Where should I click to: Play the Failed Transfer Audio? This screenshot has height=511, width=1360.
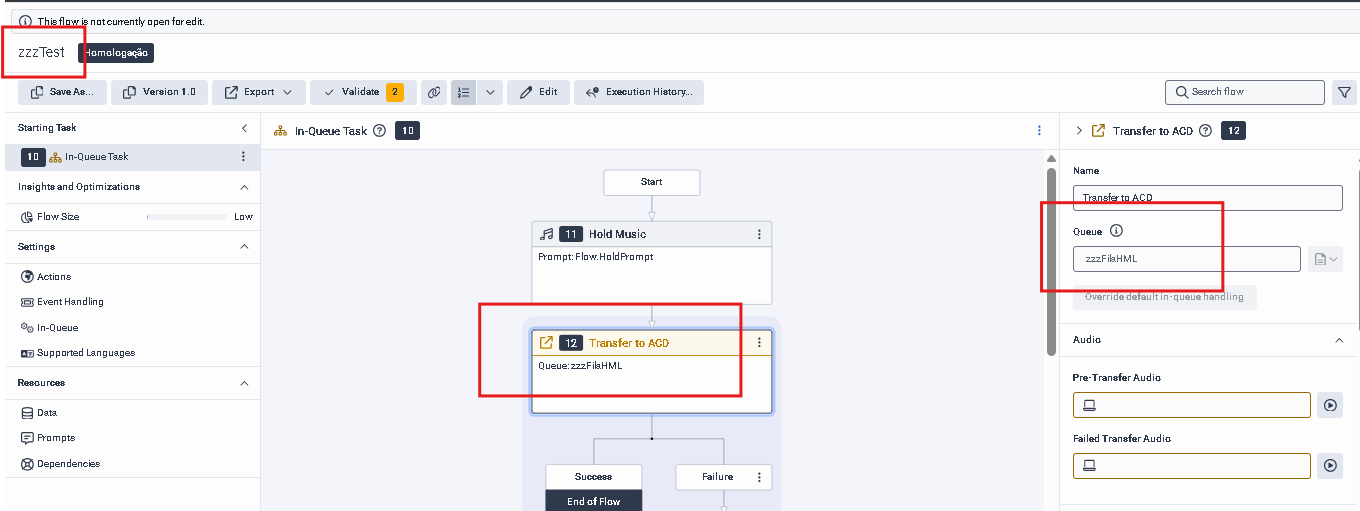coord(1330,466)
